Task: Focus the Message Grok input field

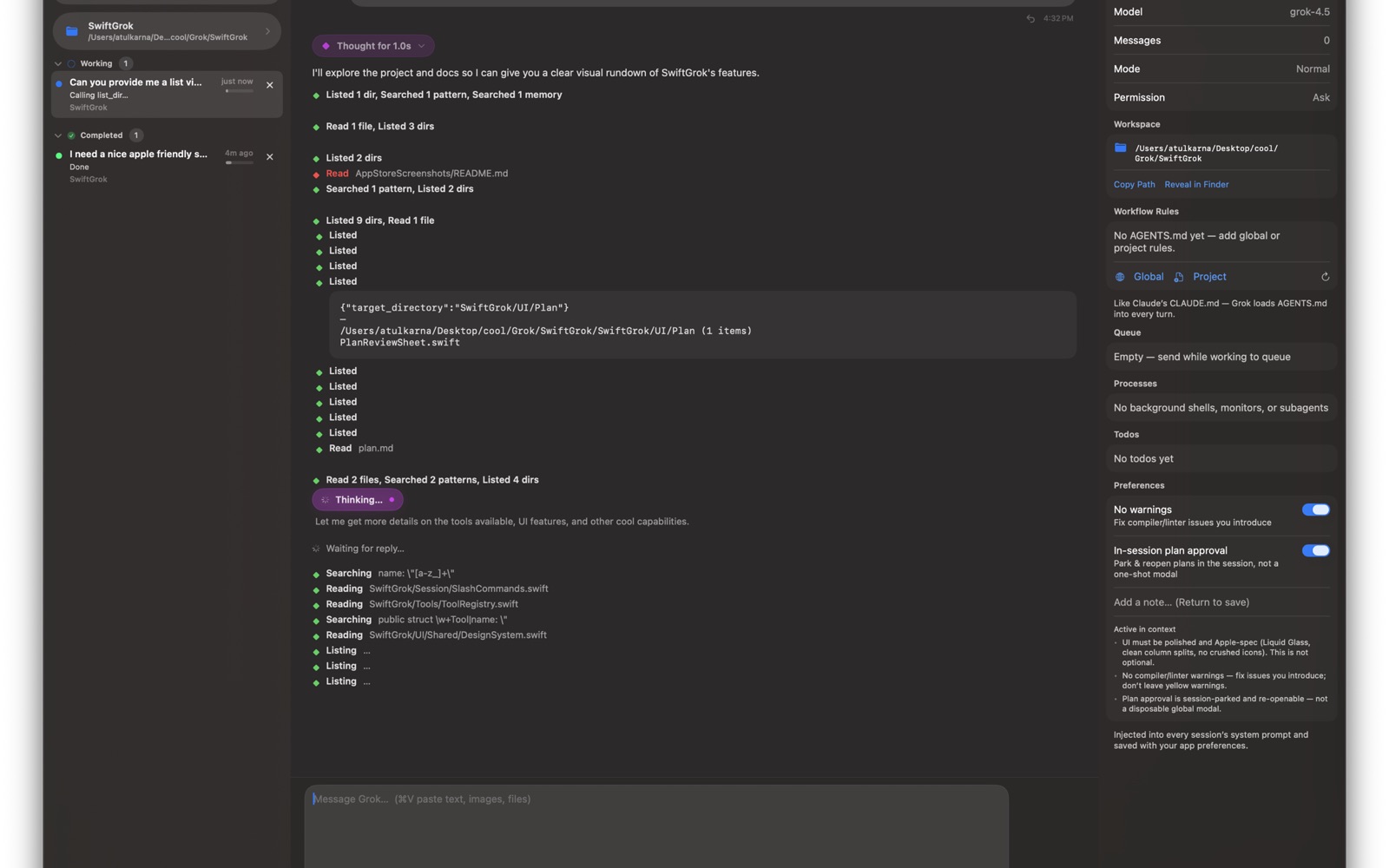Action: click(x=656, y=825)
